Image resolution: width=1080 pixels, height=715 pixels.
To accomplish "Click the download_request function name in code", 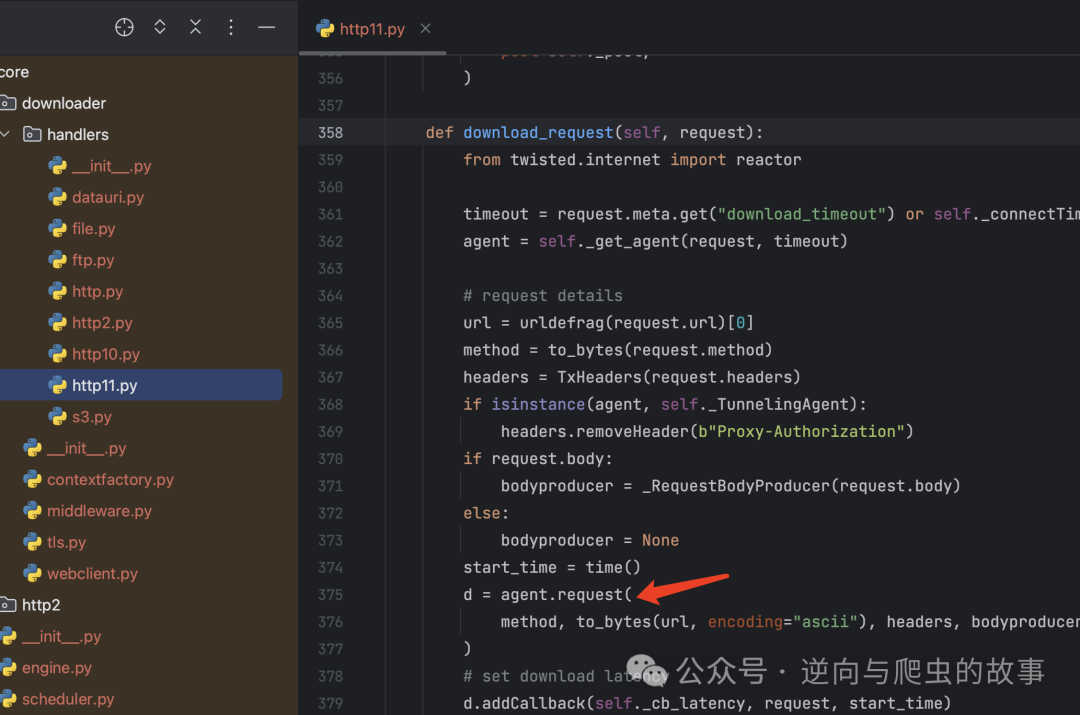I will click(538, 131).
